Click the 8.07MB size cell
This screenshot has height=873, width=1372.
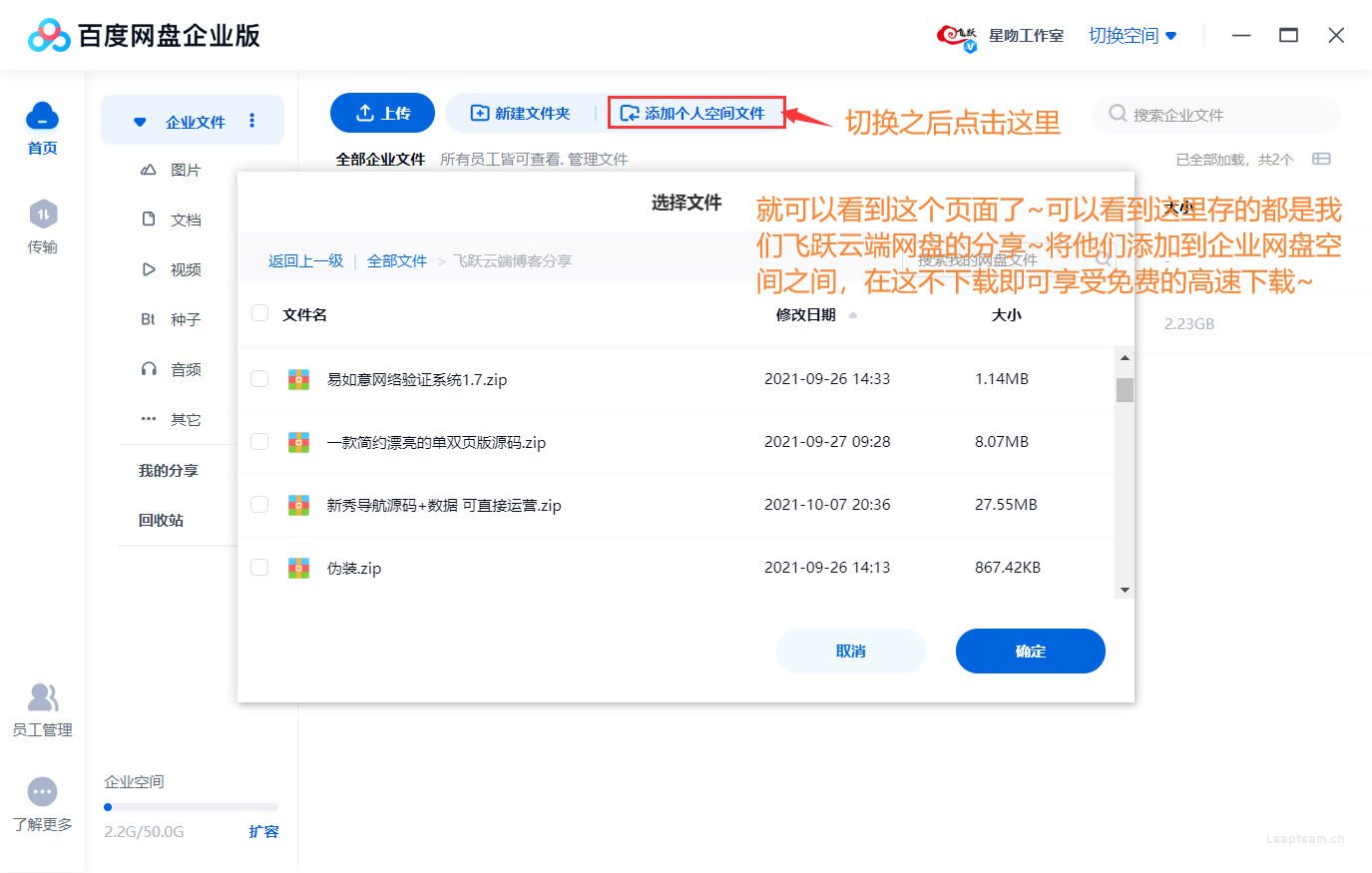pyautogui.click(x=1002, y=442)
